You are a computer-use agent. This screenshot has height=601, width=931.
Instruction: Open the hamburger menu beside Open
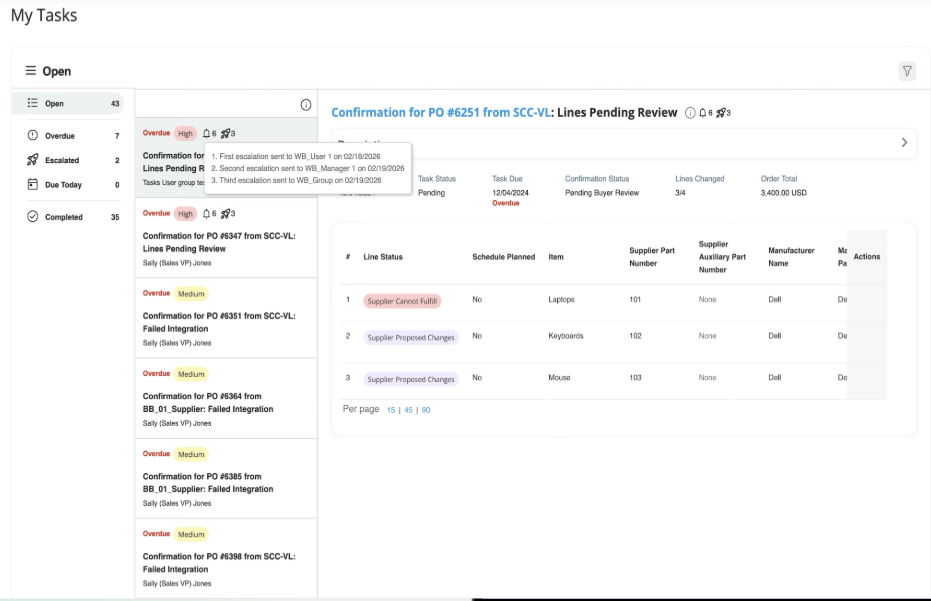pos(30,71)
